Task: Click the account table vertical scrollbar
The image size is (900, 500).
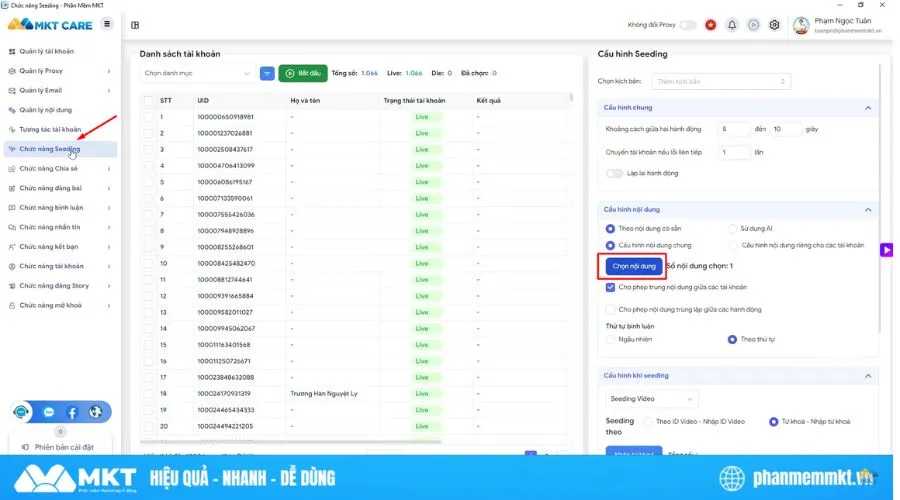Action: click(x=571, y=98)
